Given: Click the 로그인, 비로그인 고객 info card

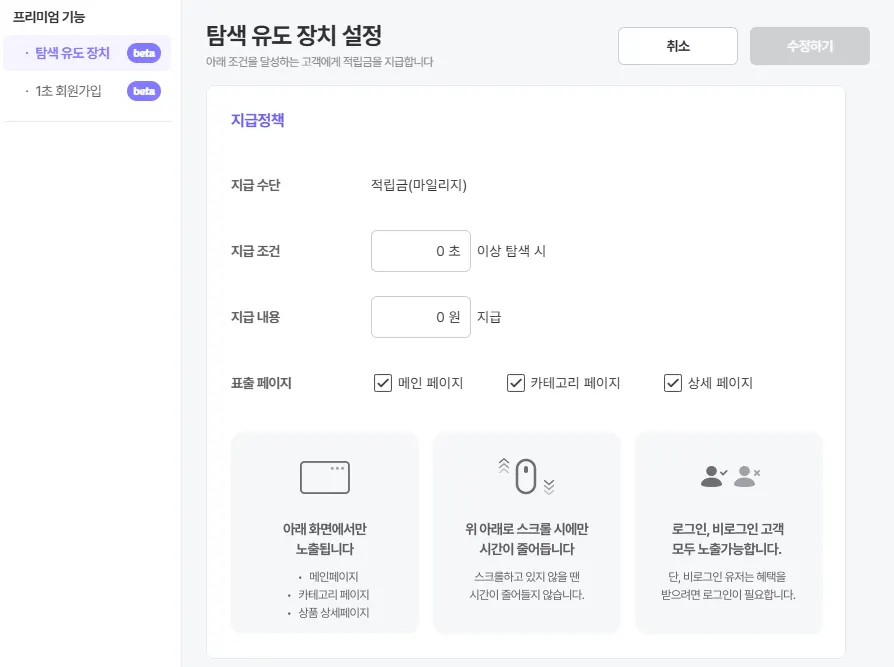Looking at the screenshot, I should (x=729, y=533).
